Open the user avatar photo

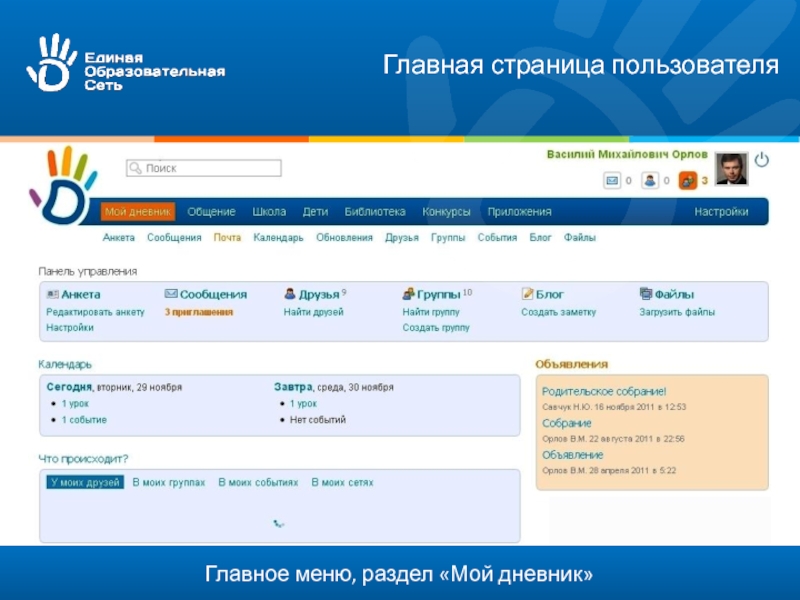pos(731,169)
